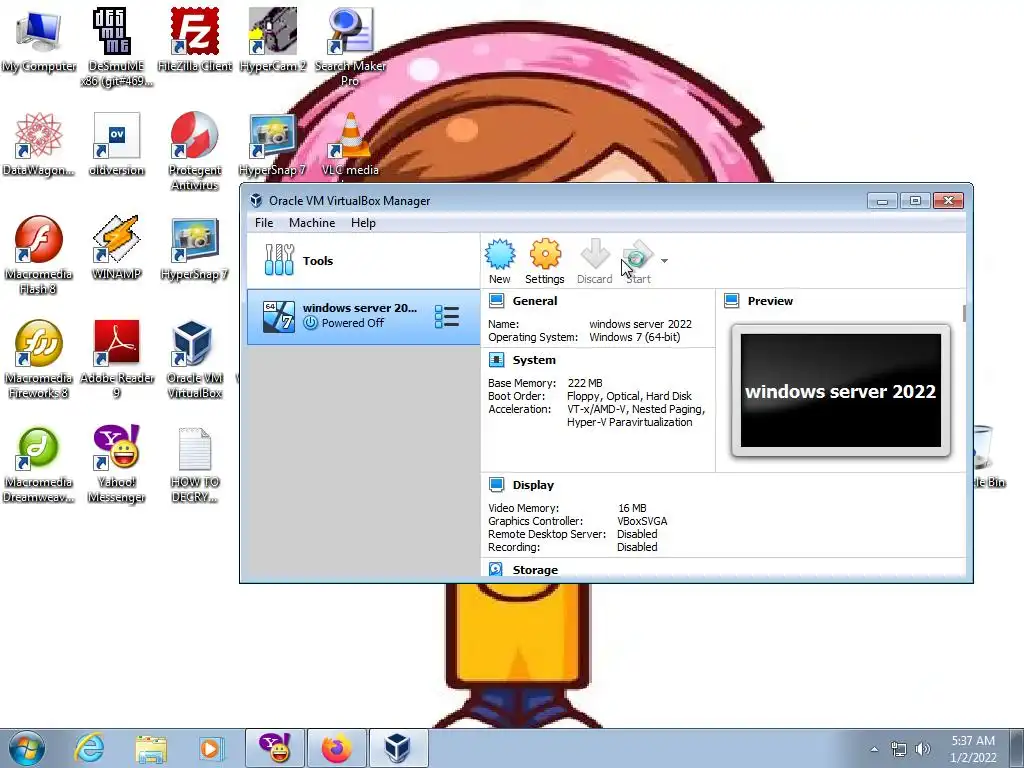Select Macromedia Flash 8 desktop shortcut

[x=39, y=255]
